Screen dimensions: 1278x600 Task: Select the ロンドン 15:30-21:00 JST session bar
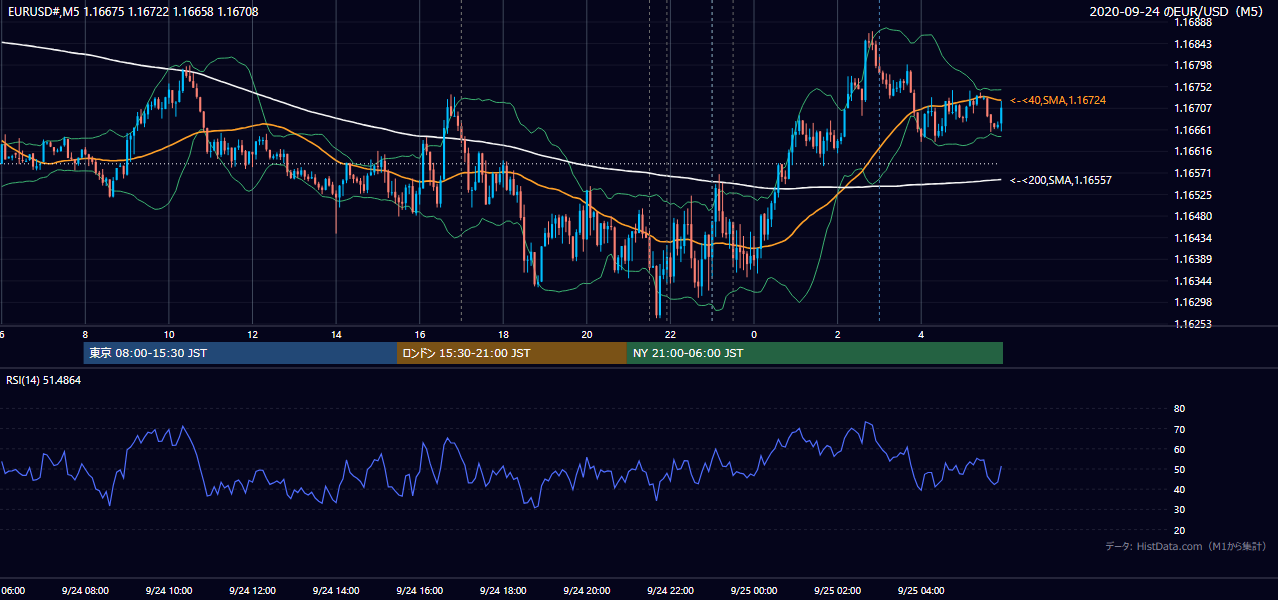(512, 353)
